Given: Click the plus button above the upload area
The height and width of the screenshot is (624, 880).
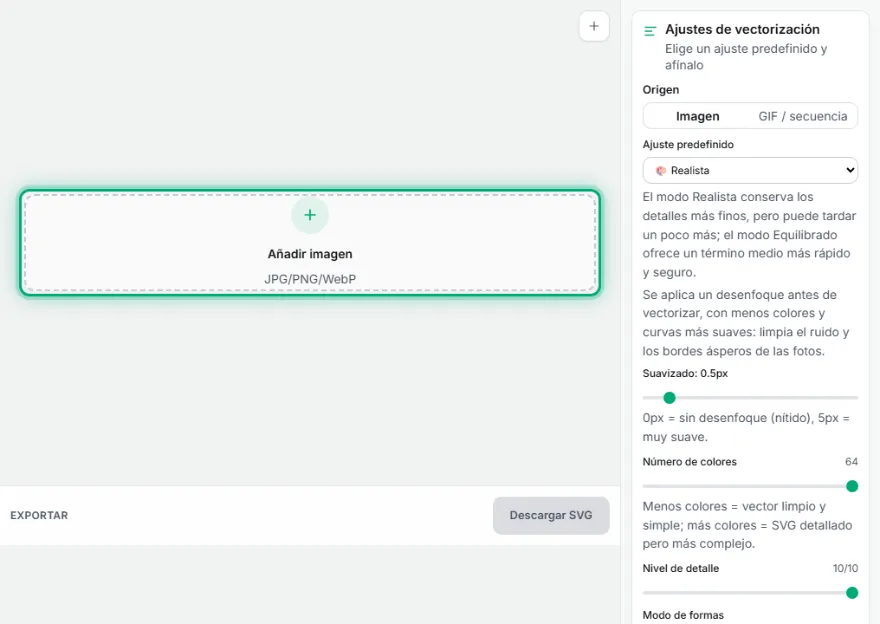Looking at the screenshot, I should [x=594, y=26].
